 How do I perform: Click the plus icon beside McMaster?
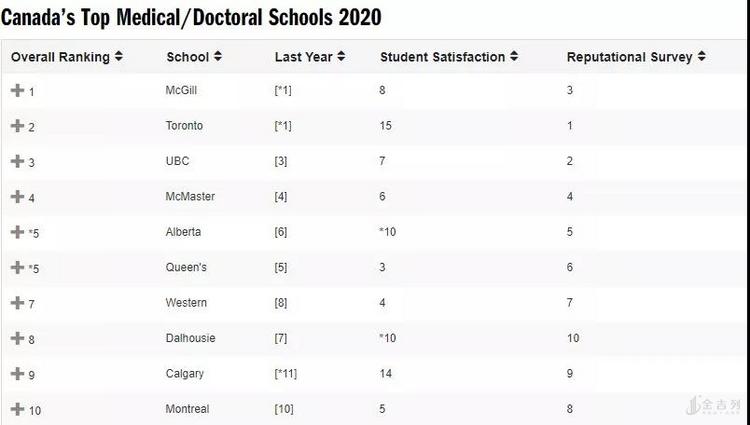tap(17, 197)
